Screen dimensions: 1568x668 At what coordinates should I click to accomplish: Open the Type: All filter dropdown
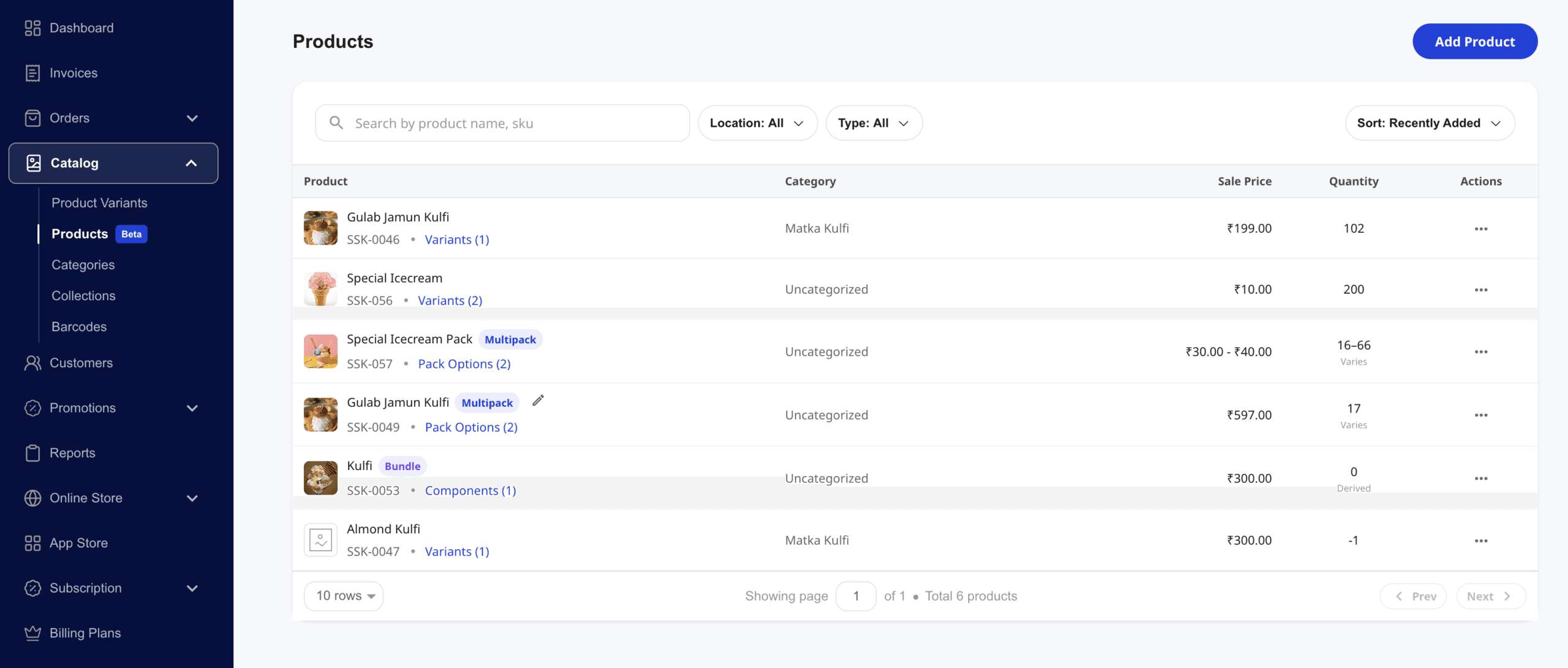(x=873, y=123)
